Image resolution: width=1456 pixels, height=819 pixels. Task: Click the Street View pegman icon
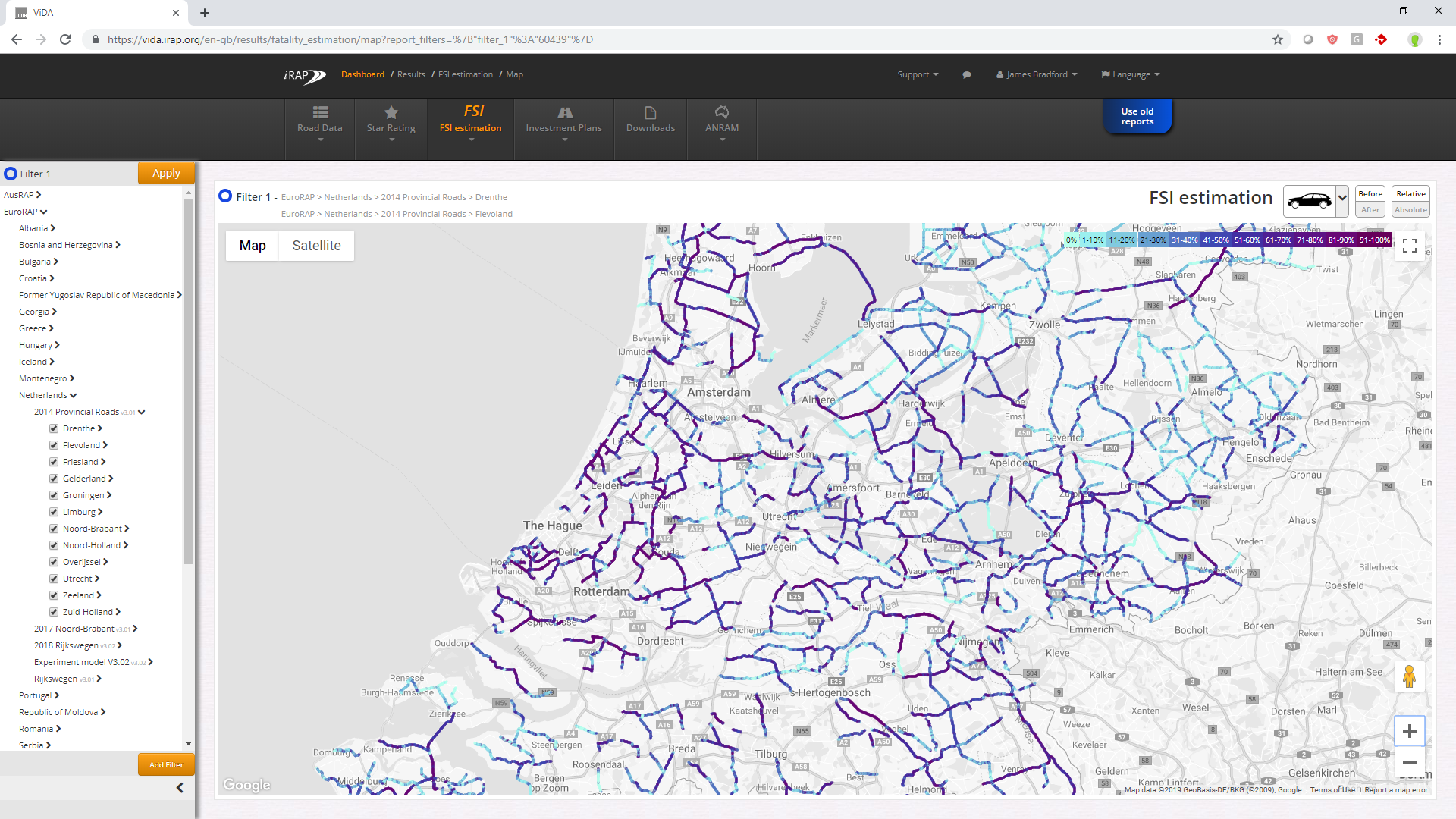1409,676
